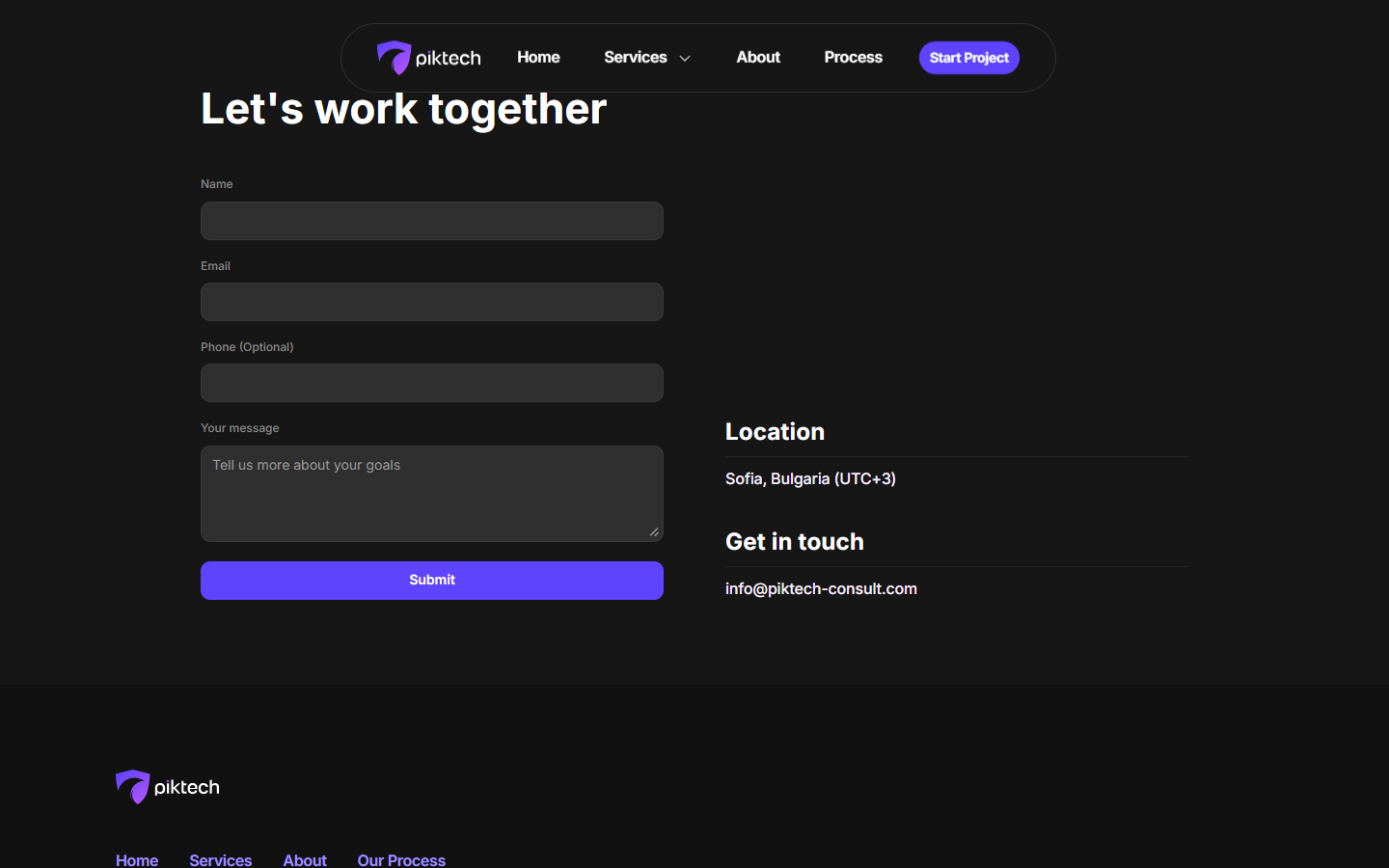Click the Start Project button
The image size is (1389, 868).
[968, 58]
